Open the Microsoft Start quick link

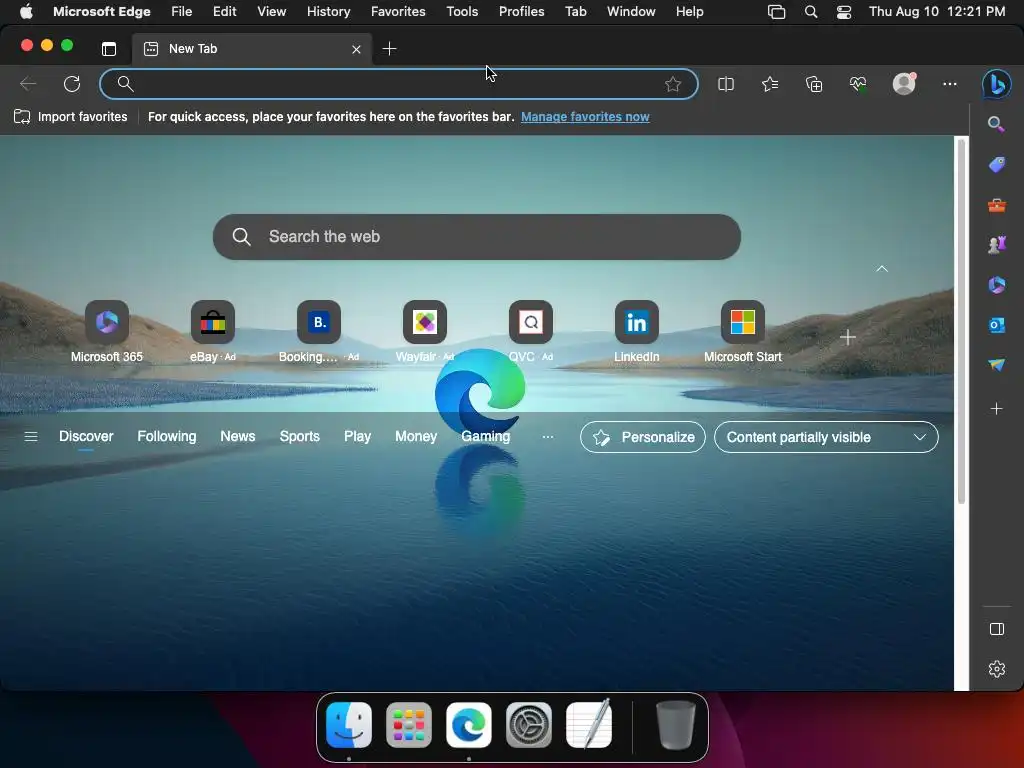pos(743,332)
